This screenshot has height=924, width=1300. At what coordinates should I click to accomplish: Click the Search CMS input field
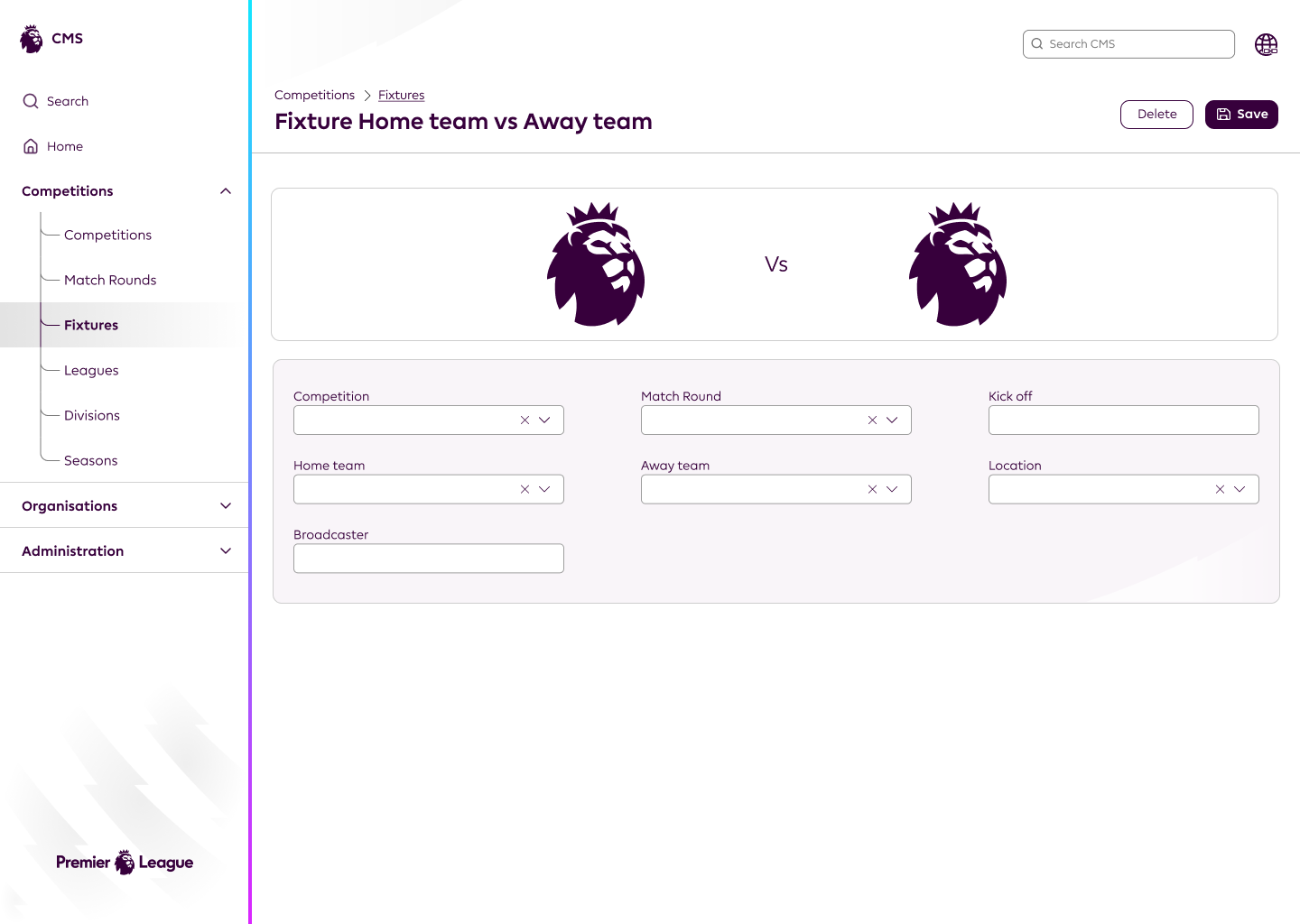point(1128,44)
